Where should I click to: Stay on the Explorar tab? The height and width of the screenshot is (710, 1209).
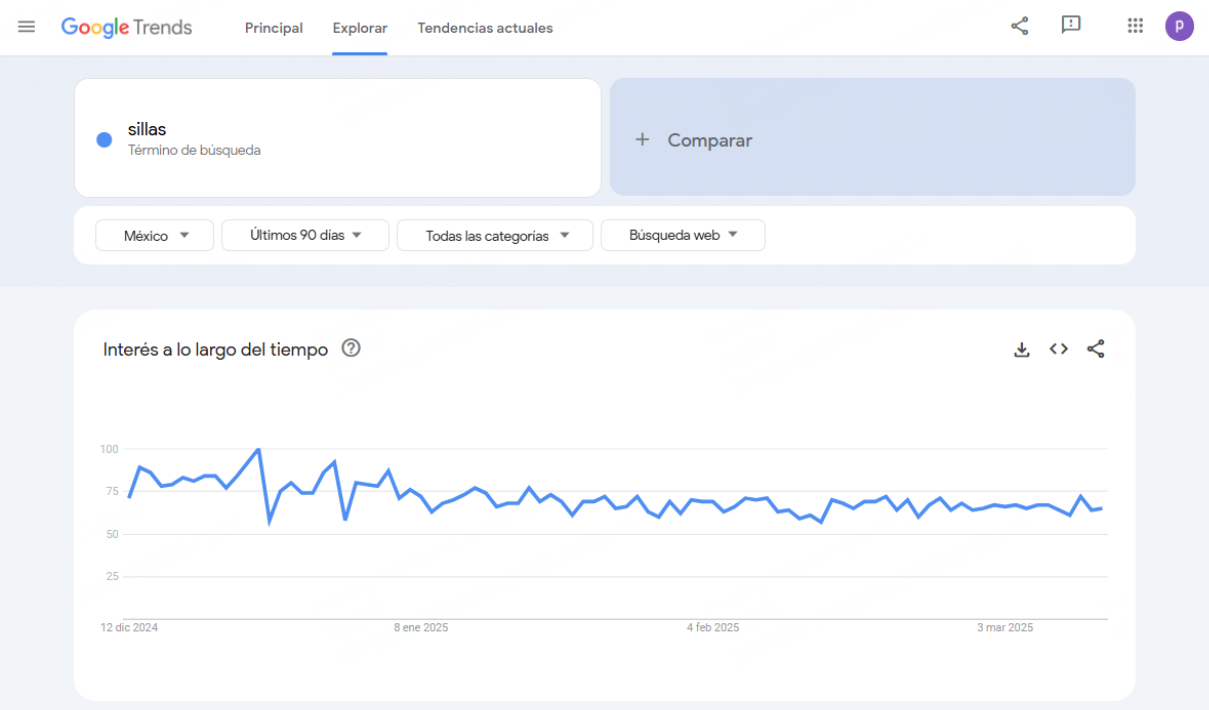(x=359, y=28)
